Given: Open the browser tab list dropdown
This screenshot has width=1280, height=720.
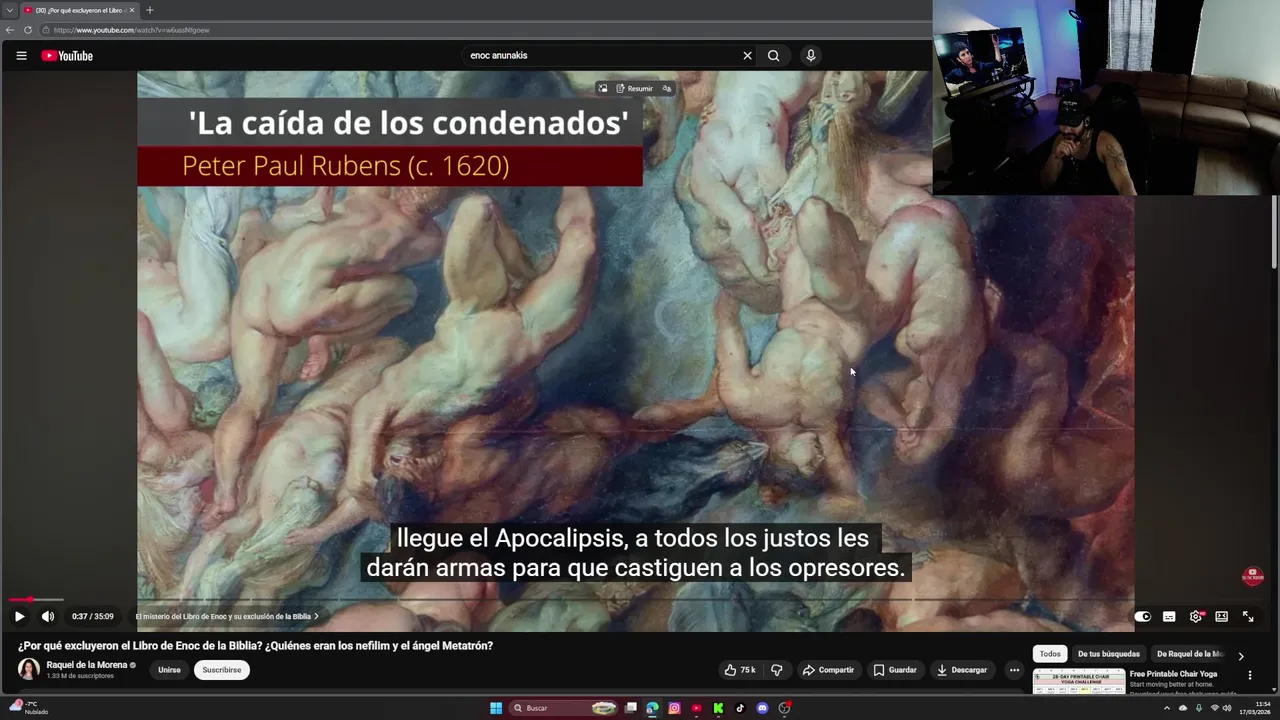Looking at the screenshot, I should (9, 10).
